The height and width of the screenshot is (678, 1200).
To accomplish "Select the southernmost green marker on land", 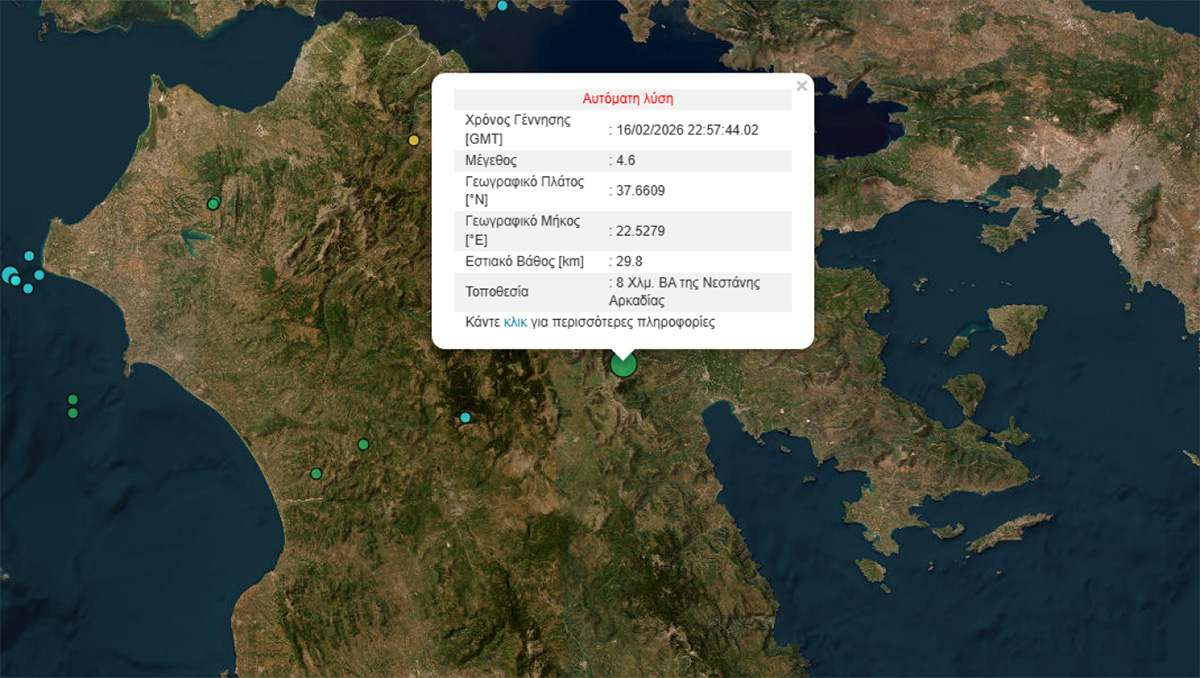I will [x=316, y=474].
